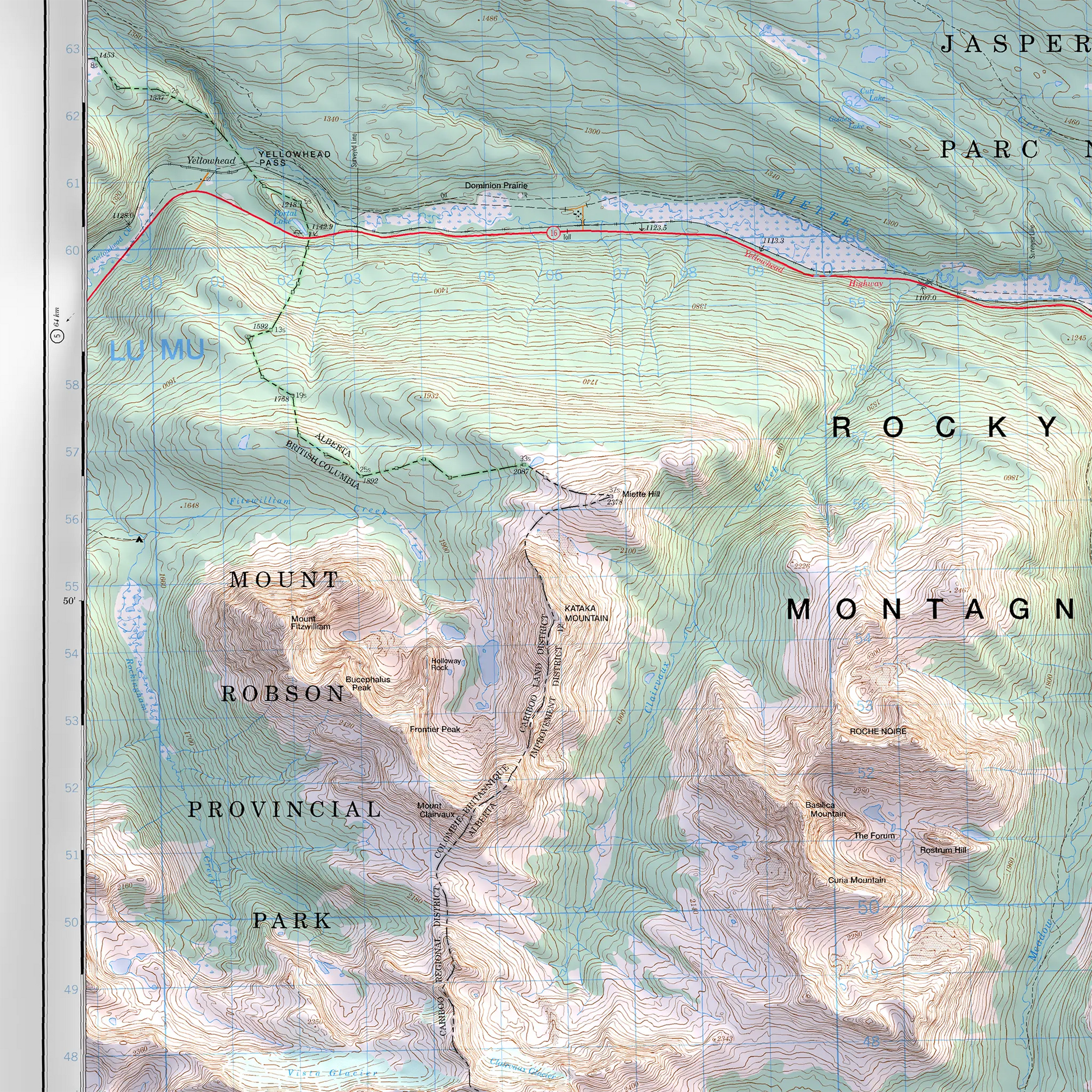Click the Mount Clairvaux label

coord(436,810)
